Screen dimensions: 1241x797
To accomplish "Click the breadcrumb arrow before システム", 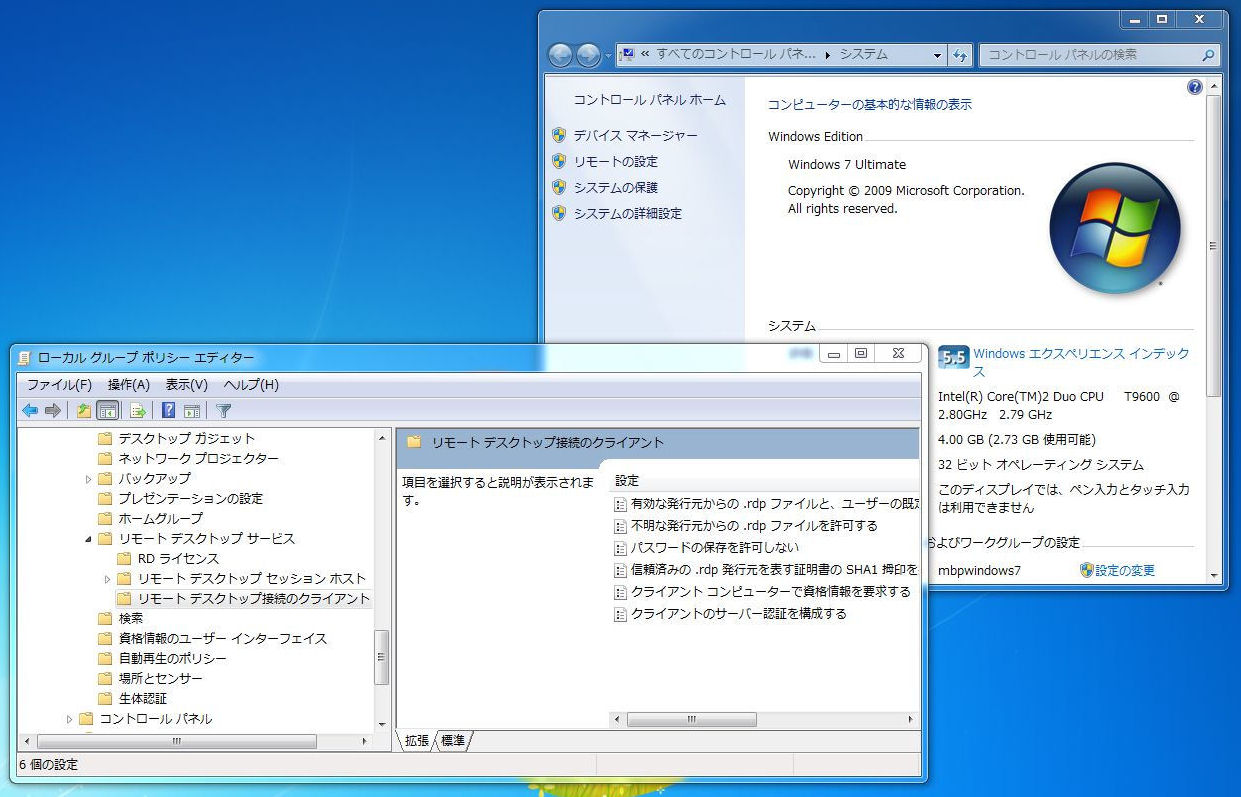I will [828, 55].
